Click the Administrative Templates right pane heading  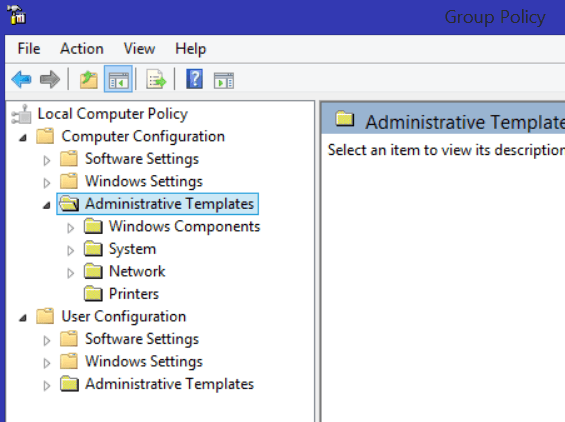pyautogui.click(x=465, y=122)
